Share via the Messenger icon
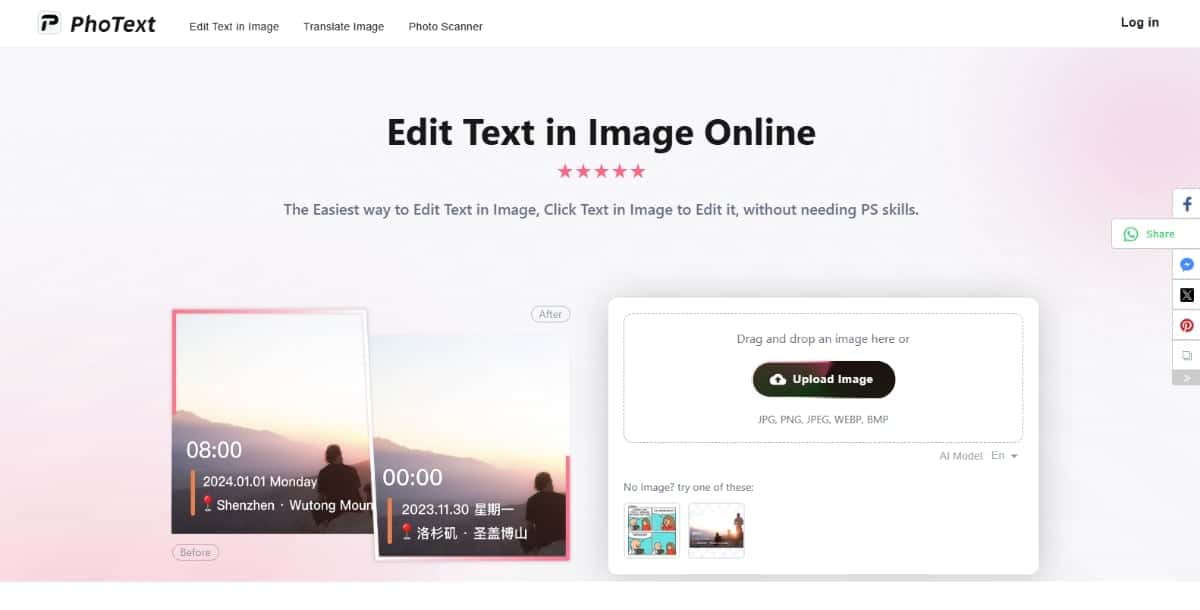This screenshot has height=610, width=1200. tap(1187, 265)
